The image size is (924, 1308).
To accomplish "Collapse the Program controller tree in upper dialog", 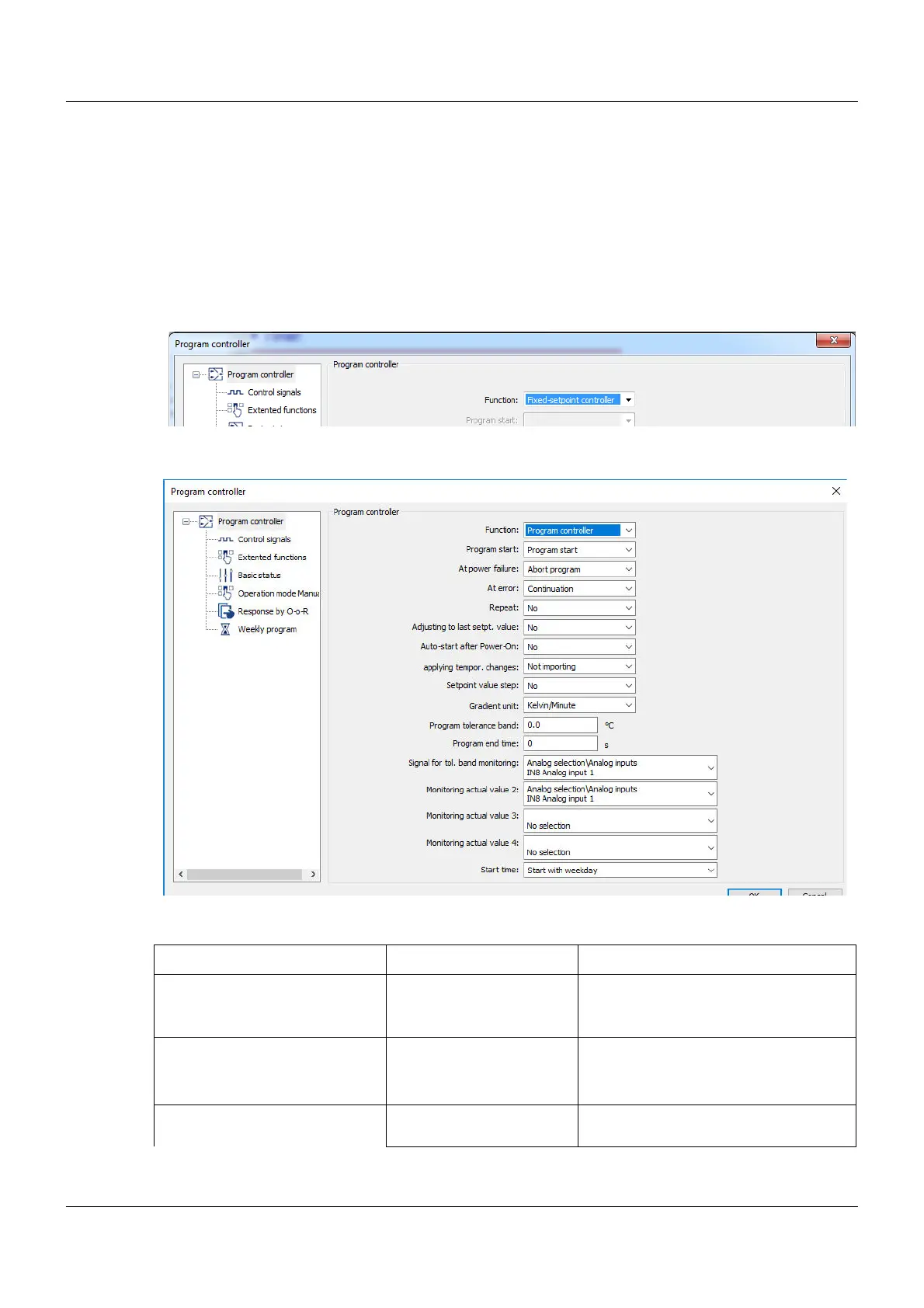I will (196, 374).
